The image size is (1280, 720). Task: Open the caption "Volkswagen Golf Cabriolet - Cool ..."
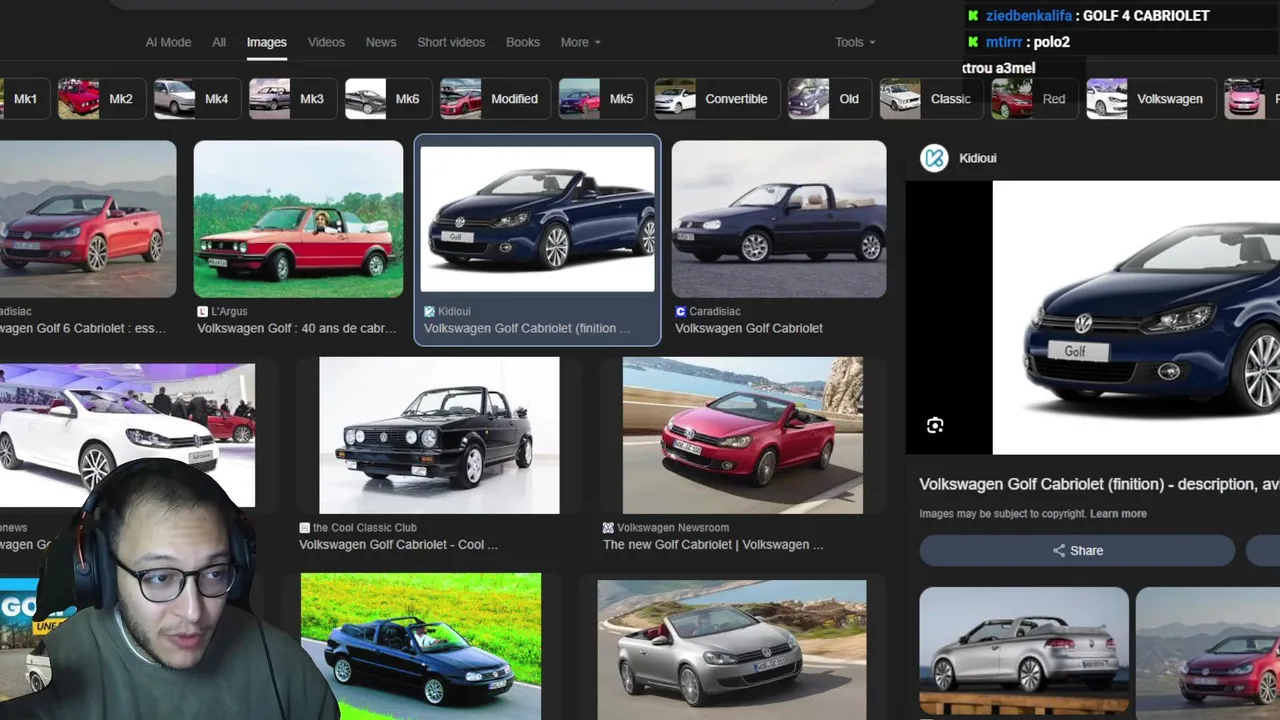(x=398, y=545)
